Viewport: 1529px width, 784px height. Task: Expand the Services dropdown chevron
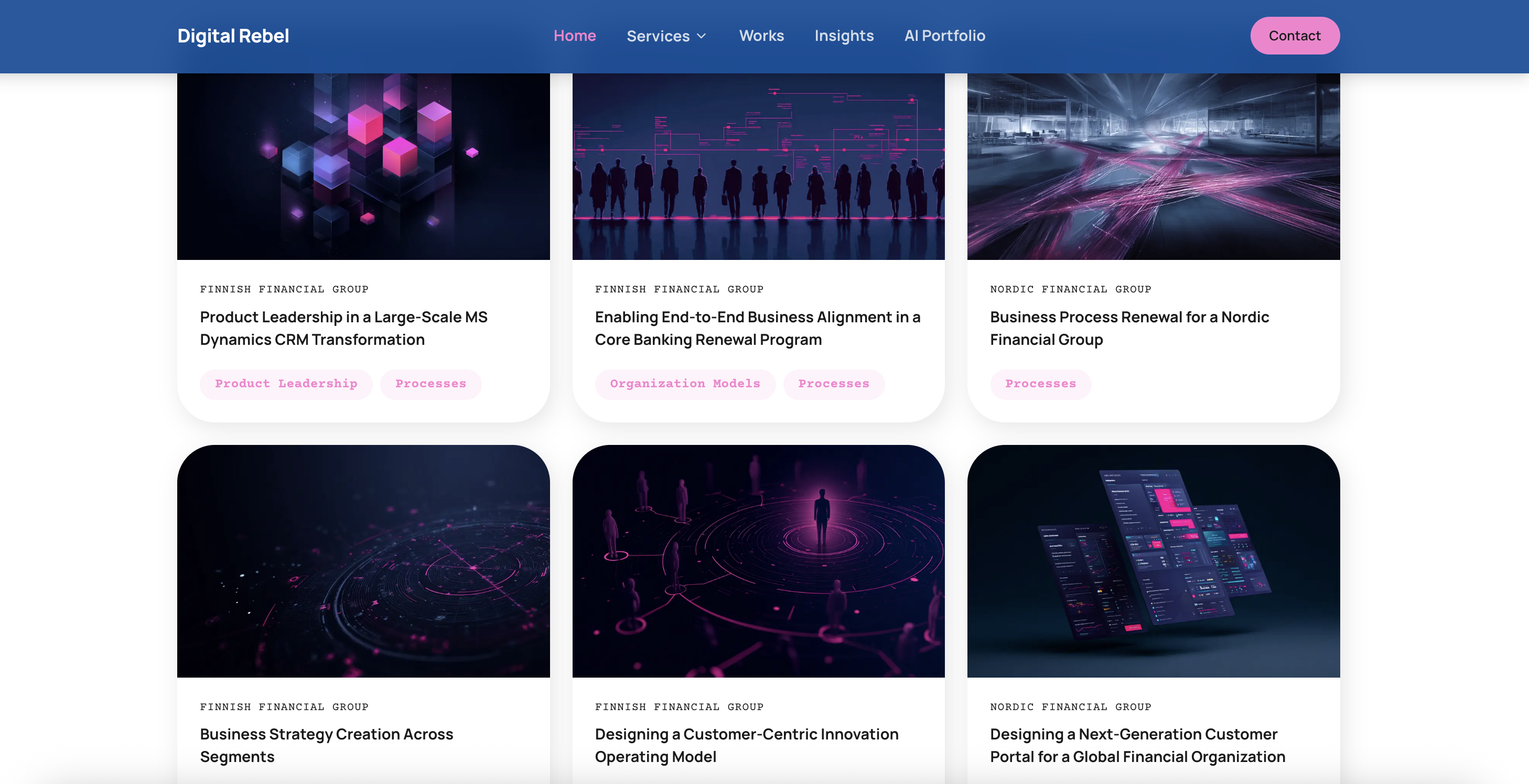point(702,36)
